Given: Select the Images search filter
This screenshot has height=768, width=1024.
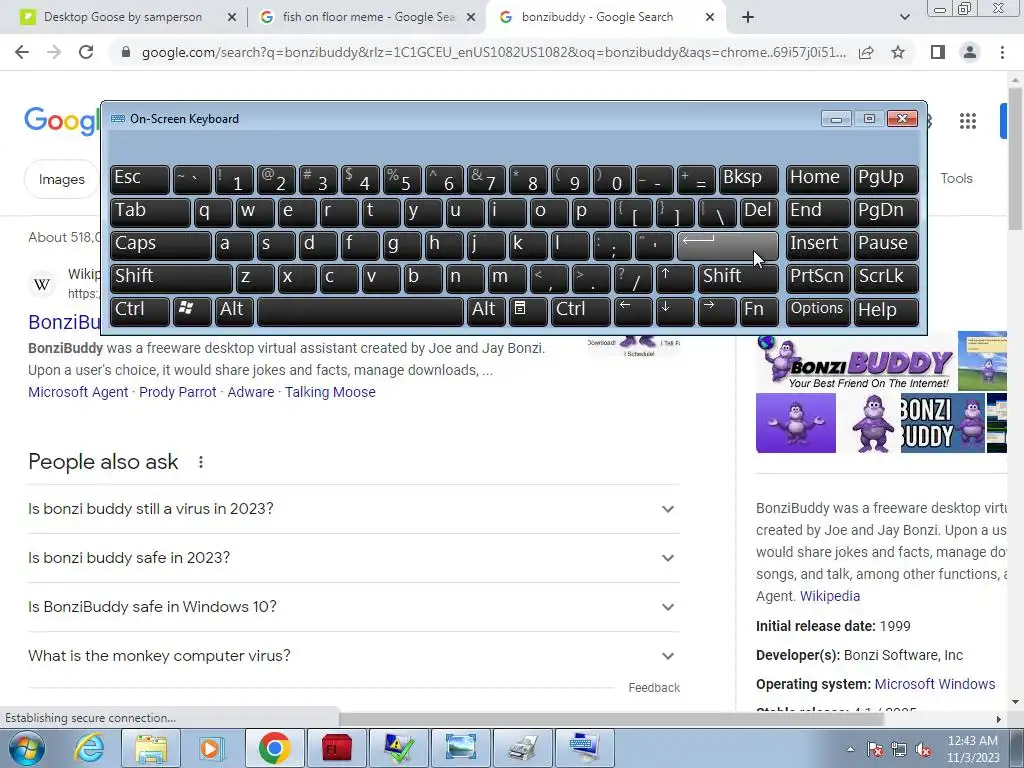Looking at the screenshot, I should tap(61, 179).
